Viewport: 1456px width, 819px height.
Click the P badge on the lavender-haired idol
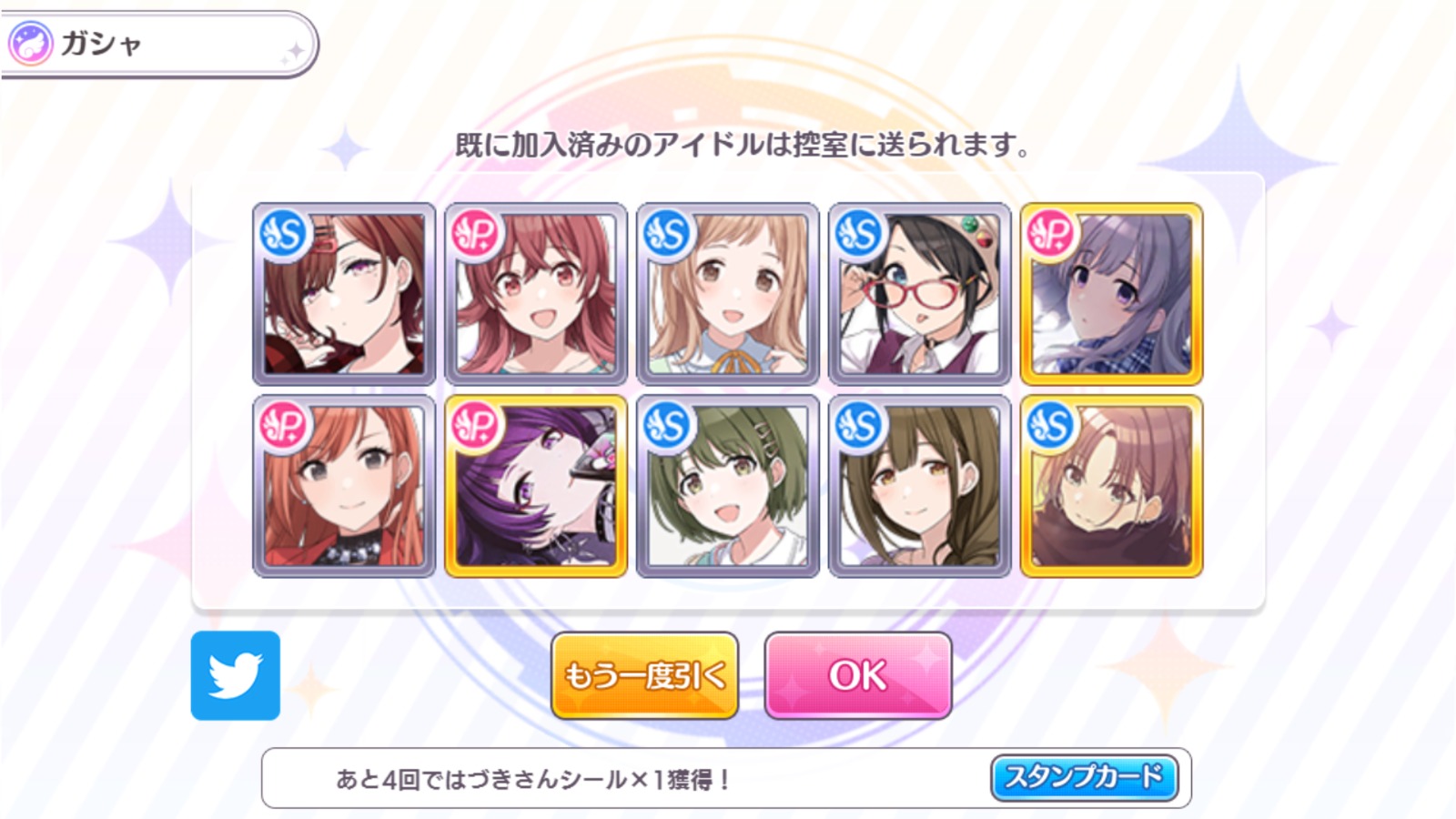pyautogui.click(x=1051, y=235)
